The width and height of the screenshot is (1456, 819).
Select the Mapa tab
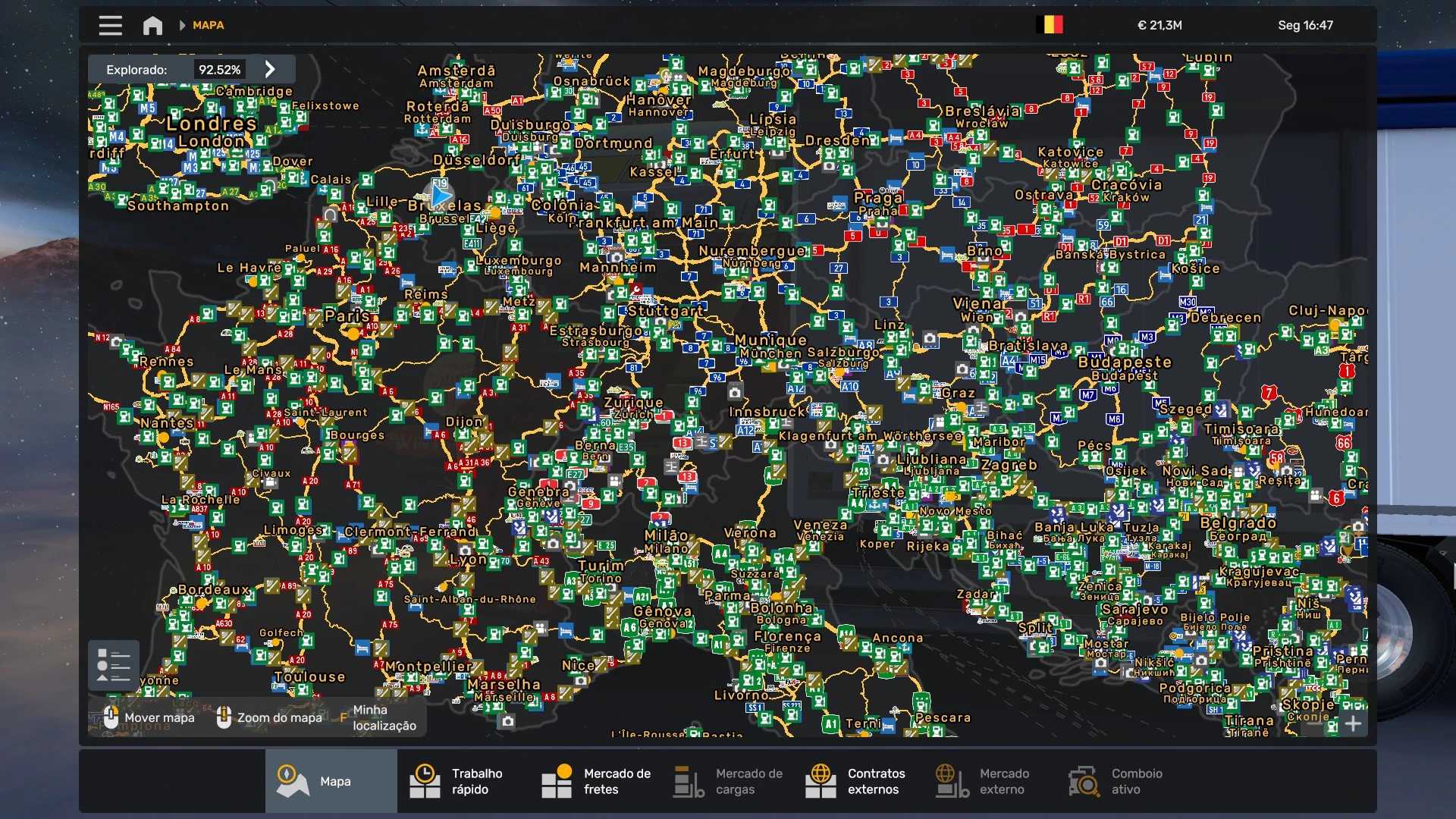pyautogui.click(x=331, y=781)
